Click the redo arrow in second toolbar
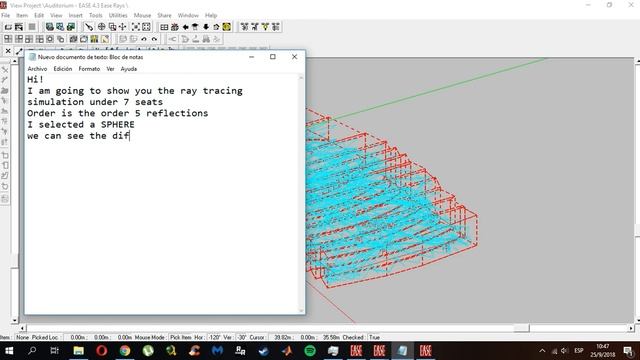The image size is (640, 360). click(x=154, y=39)
